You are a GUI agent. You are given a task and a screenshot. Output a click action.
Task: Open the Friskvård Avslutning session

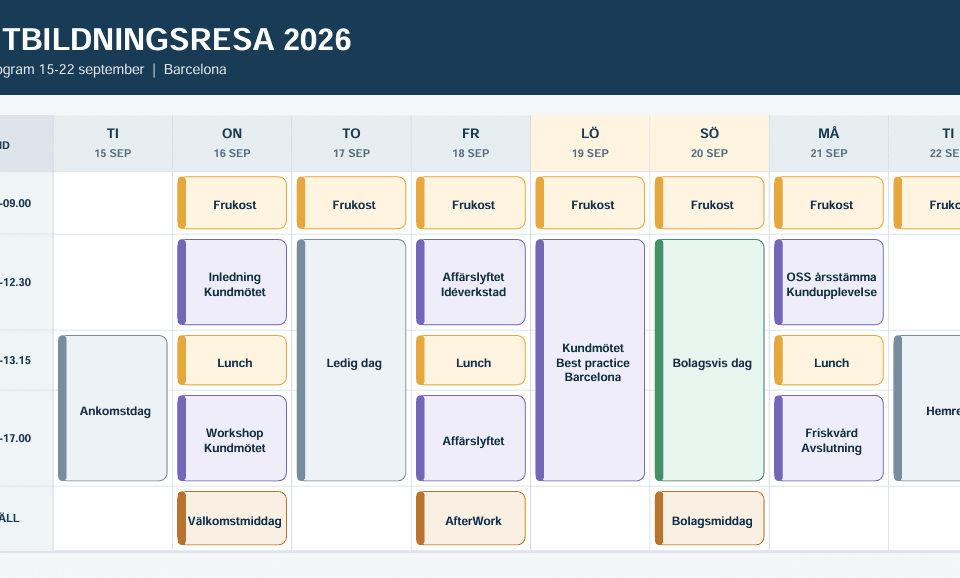pos(829,438)
